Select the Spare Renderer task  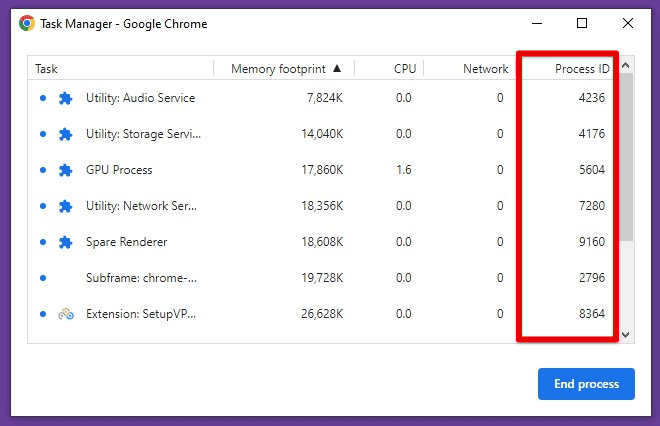click(323, 242)
